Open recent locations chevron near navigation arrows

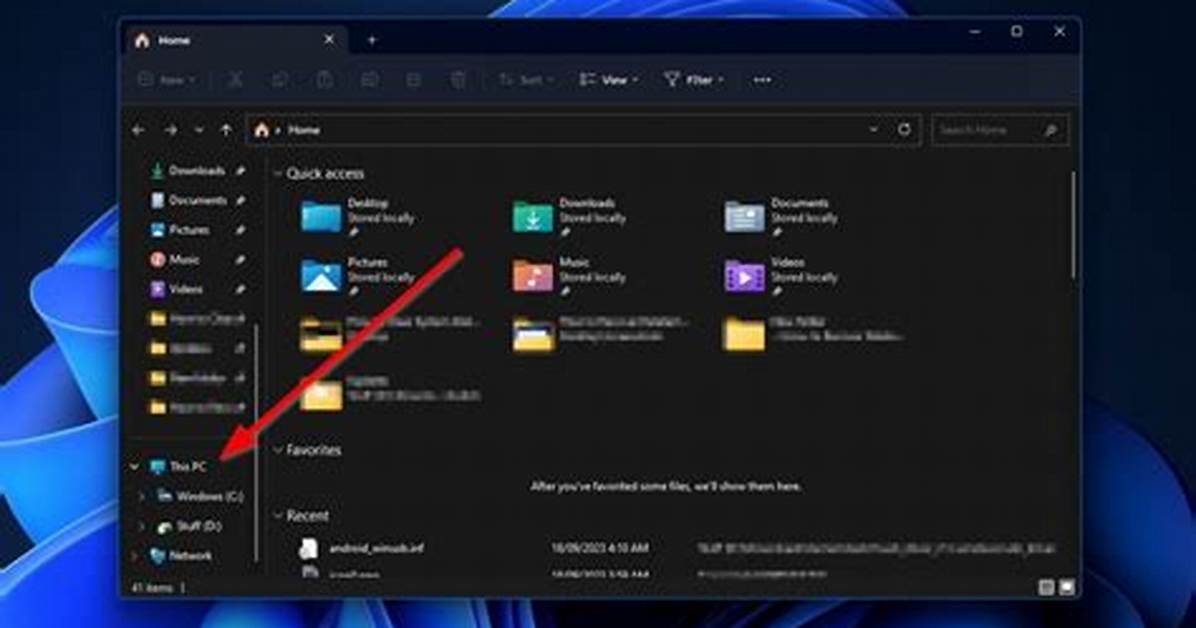(199, 130)
